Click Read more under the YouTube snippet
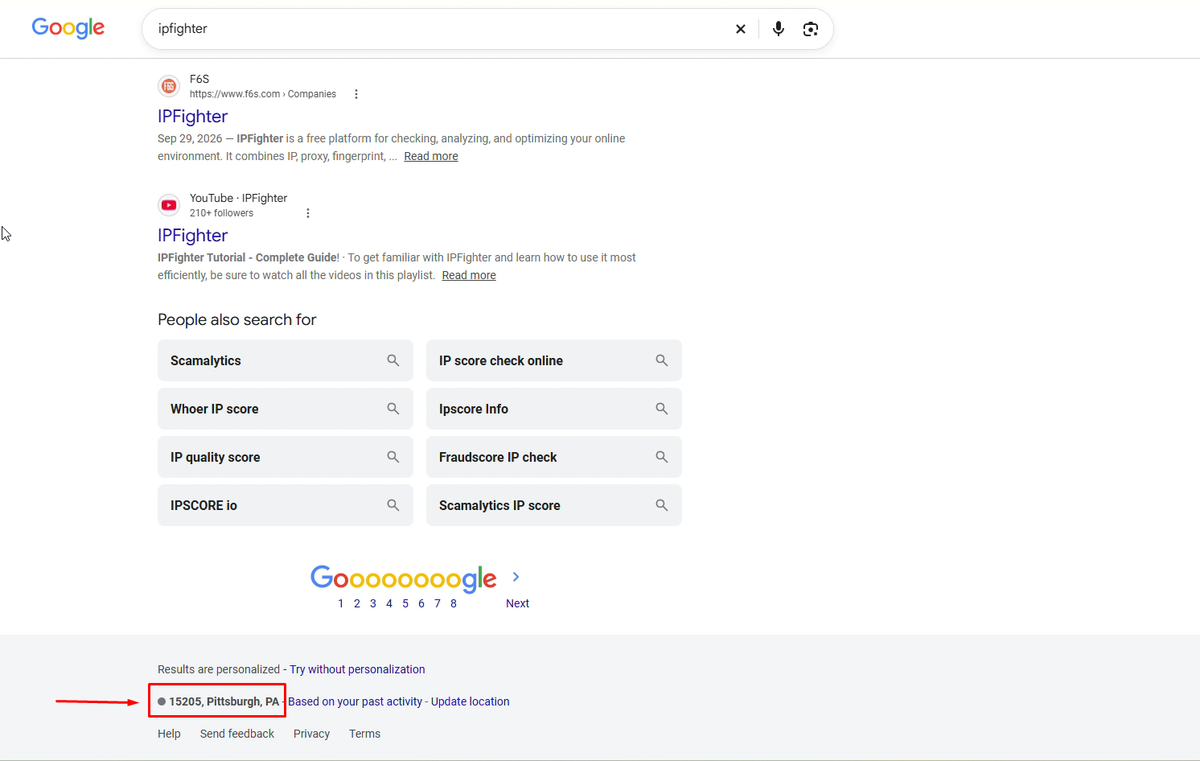The height and width of the screenshot is (761, 1200). [x=469, y=275]
